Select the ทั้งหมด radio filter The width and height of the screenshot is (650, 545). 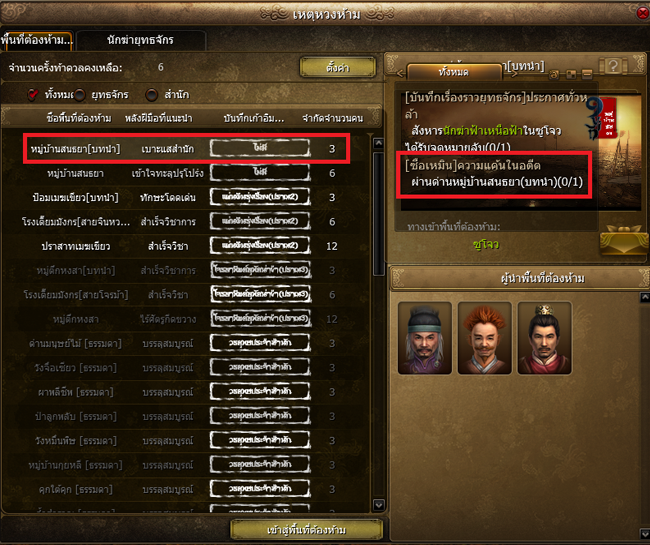pyautogui.click(x=33, y=94)
